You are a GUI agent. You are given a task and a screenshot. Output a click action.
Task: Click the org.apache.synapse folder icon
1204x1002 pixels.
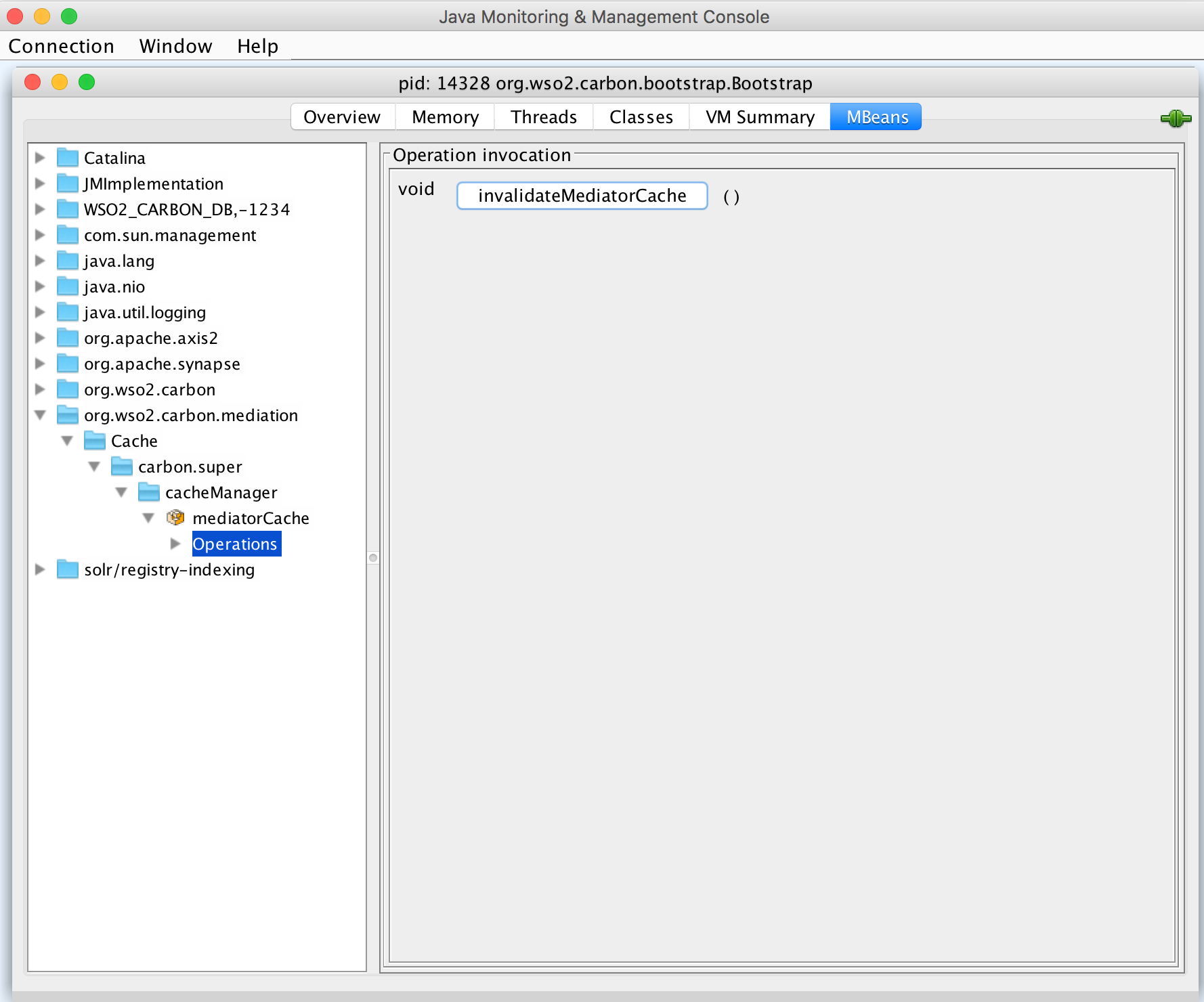coord(68,364)
